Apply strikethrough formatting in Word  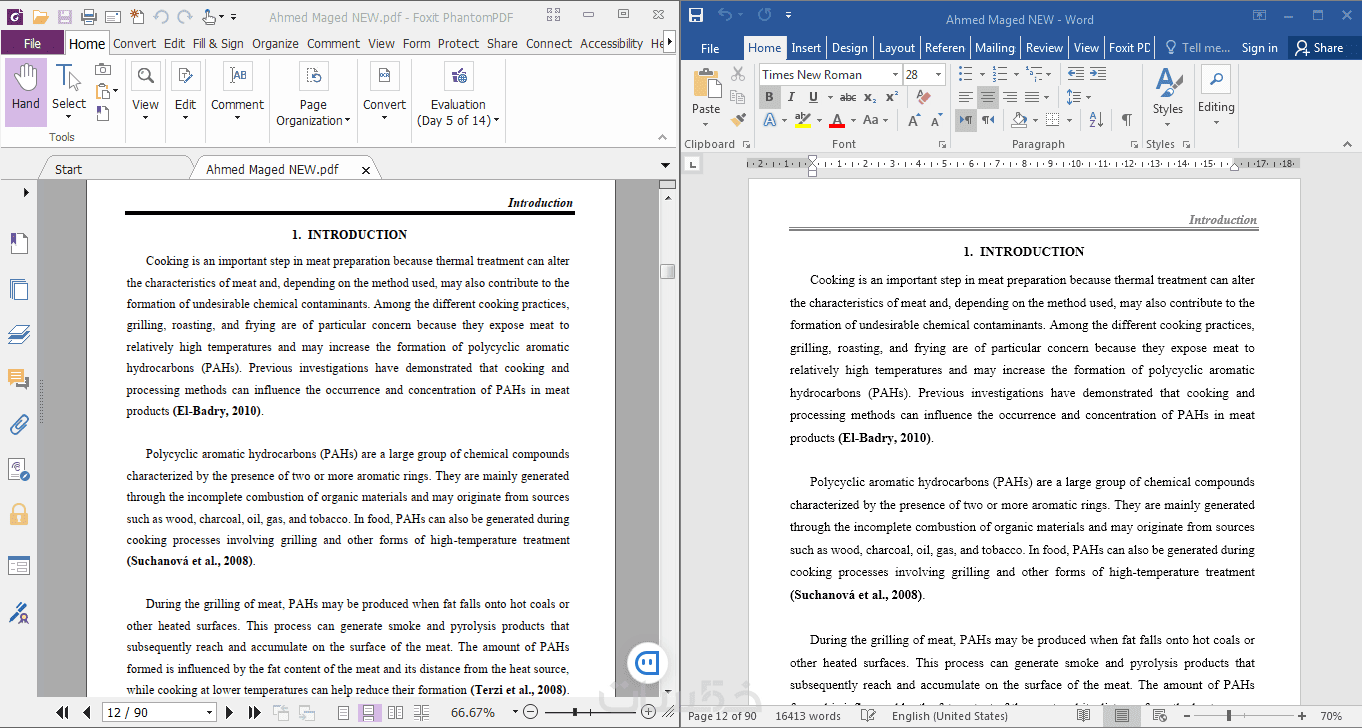click(x=848, y=97)
